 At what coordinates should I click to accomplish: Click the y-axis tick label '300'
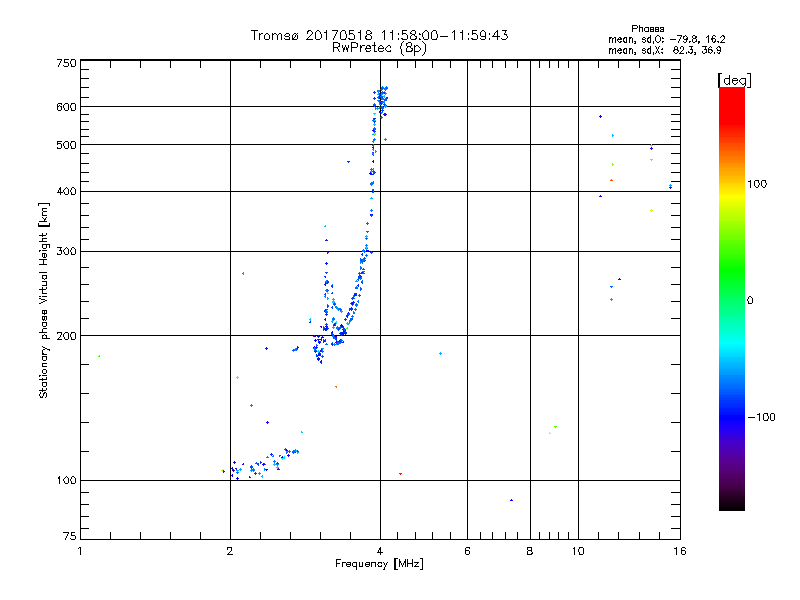pos(66,251)
